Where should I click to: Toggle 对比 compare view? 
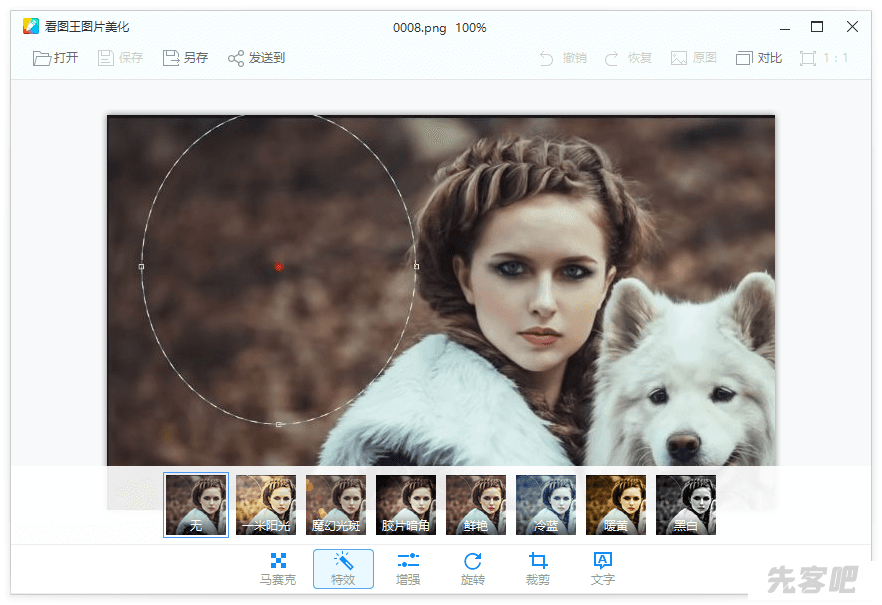(759, 58)
